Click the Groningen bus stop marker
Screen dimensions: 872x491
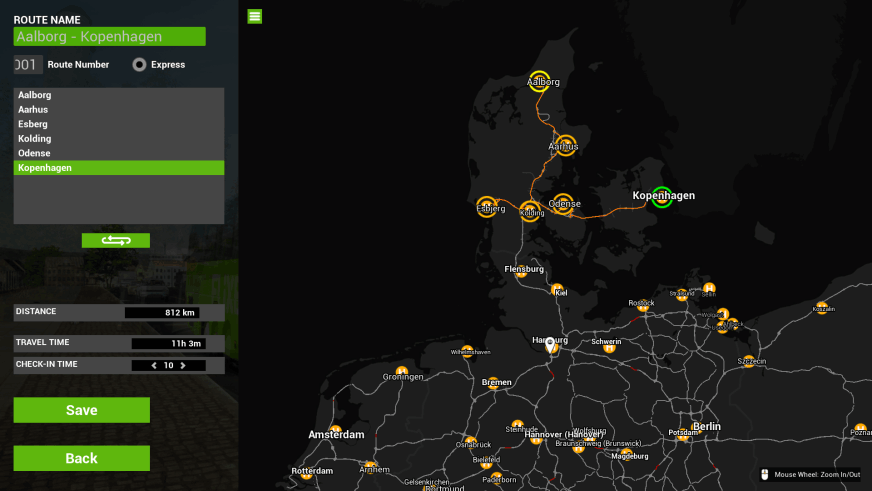pos(402,372)
